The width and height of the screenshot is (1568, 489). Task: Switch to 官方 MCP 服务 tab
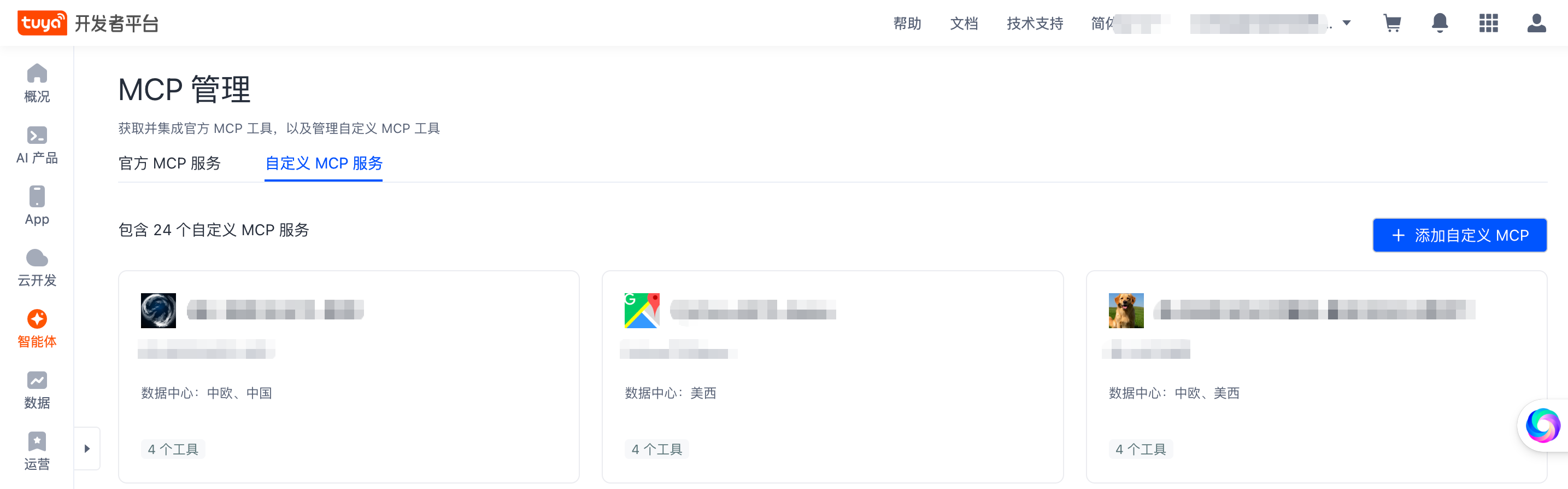(169, 163)
